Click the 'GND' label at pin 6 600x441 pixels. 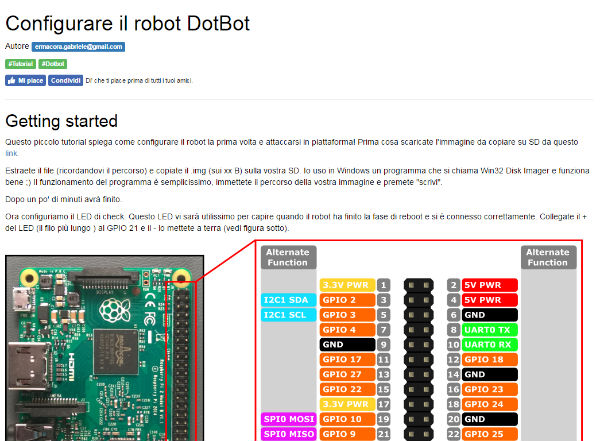[x=490, y=315]
